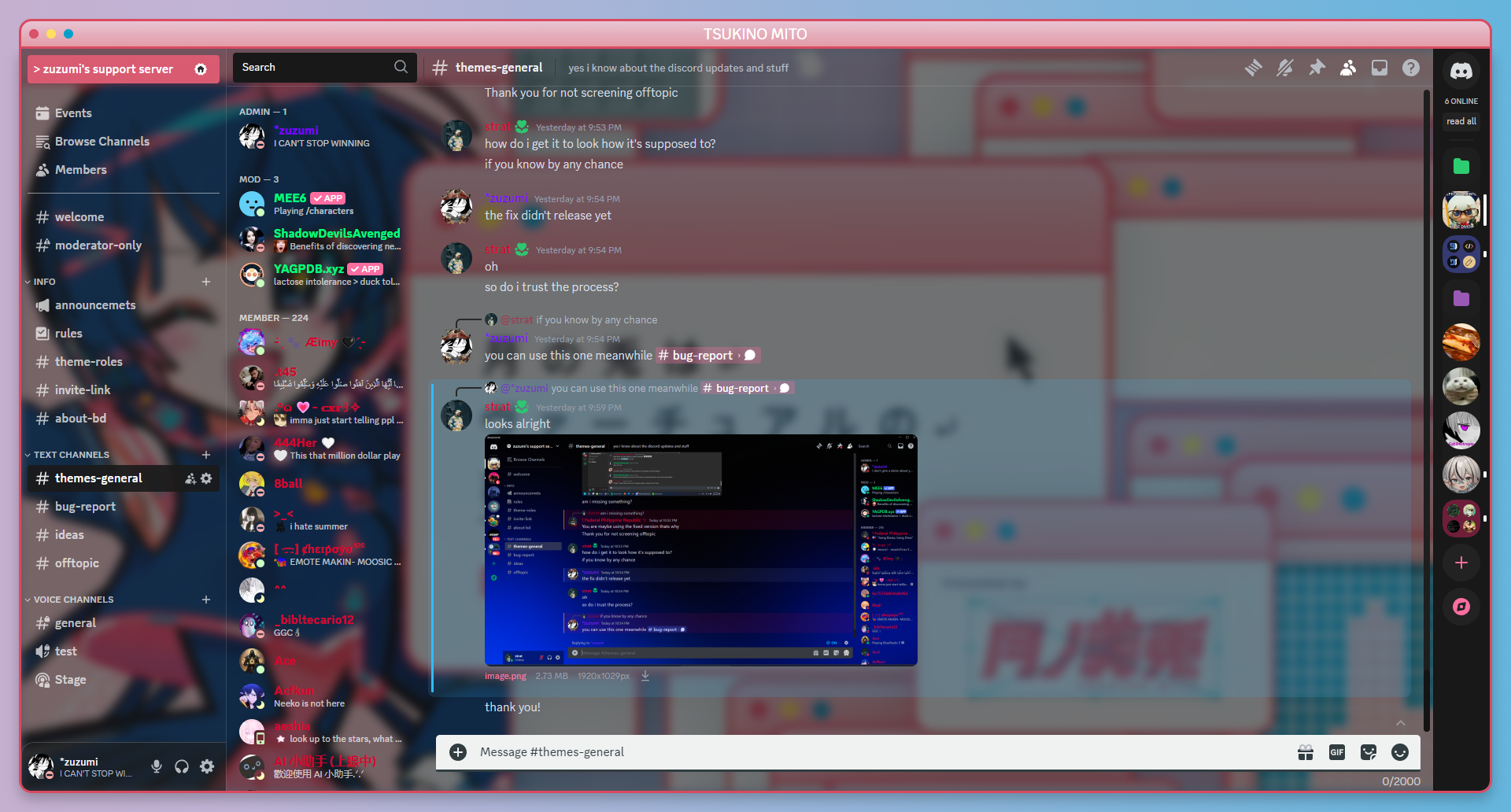Open the white cat server icon

[x=1461, y=386]
